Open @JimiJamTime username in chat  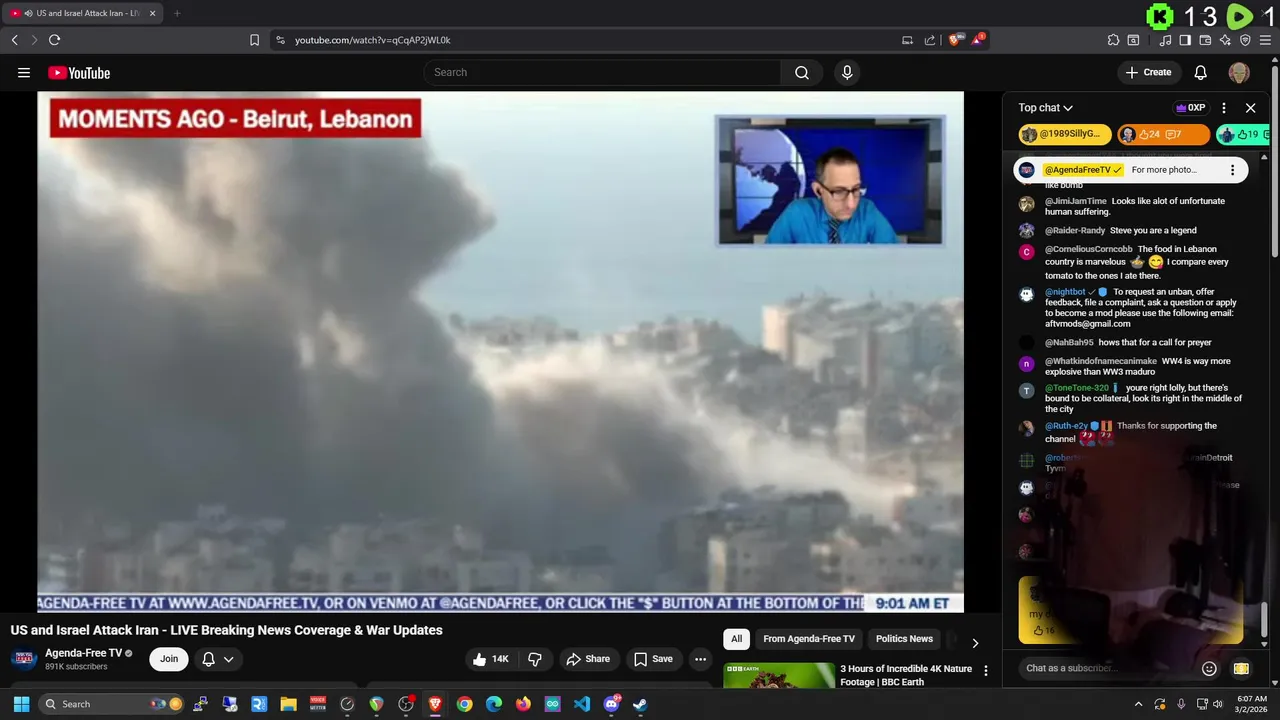1076,201
